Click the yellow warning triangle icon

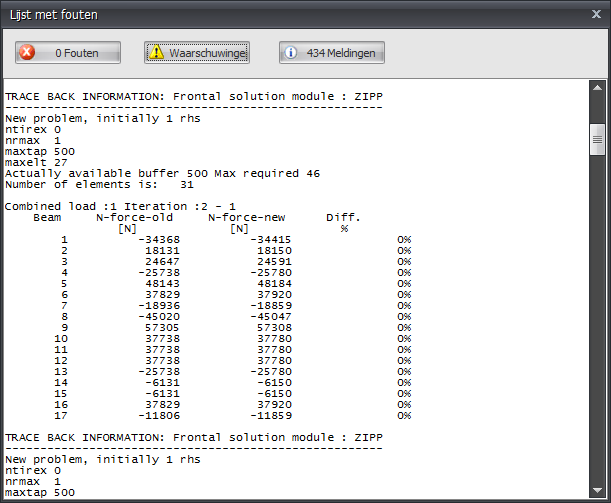(x=156, y=52)
